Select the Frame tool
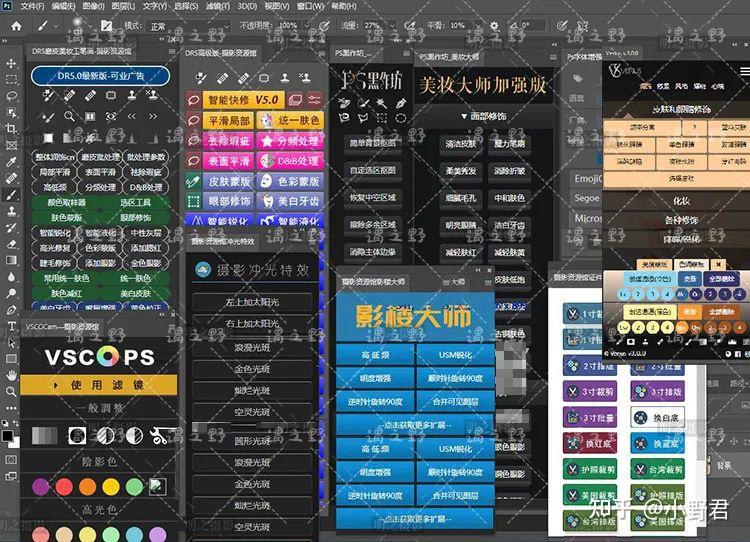This screenshot has width=750, height=542. coord(11,145)
